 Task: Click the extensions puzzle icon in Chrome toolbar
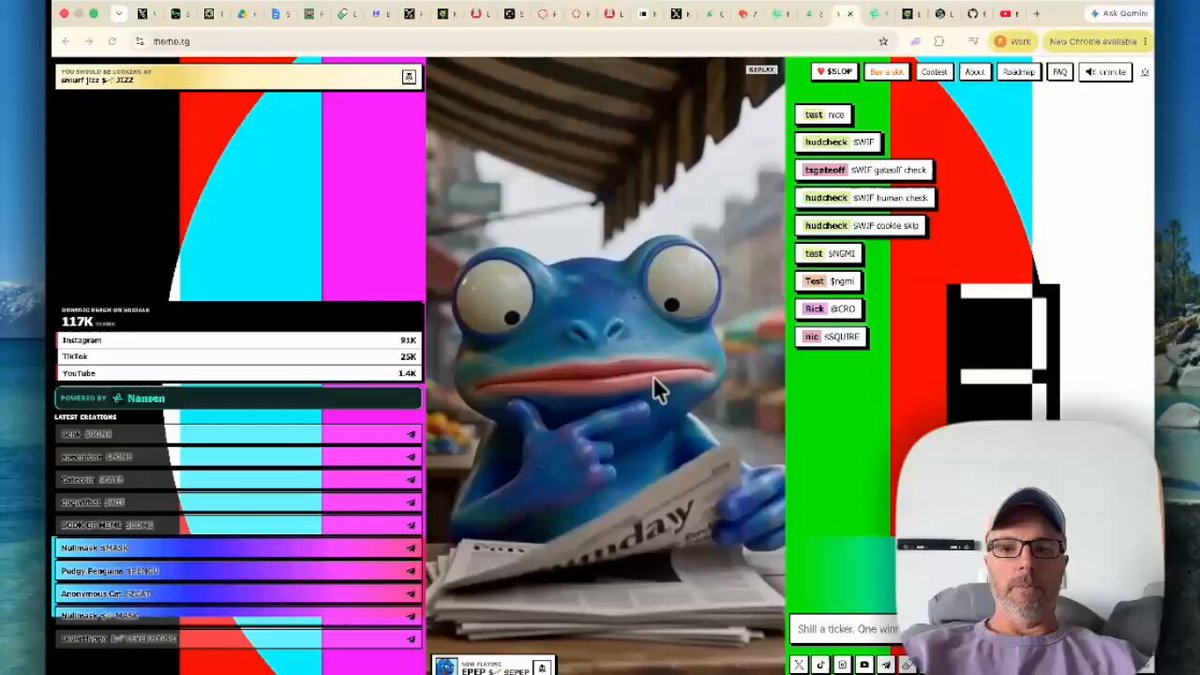point(939,41)
